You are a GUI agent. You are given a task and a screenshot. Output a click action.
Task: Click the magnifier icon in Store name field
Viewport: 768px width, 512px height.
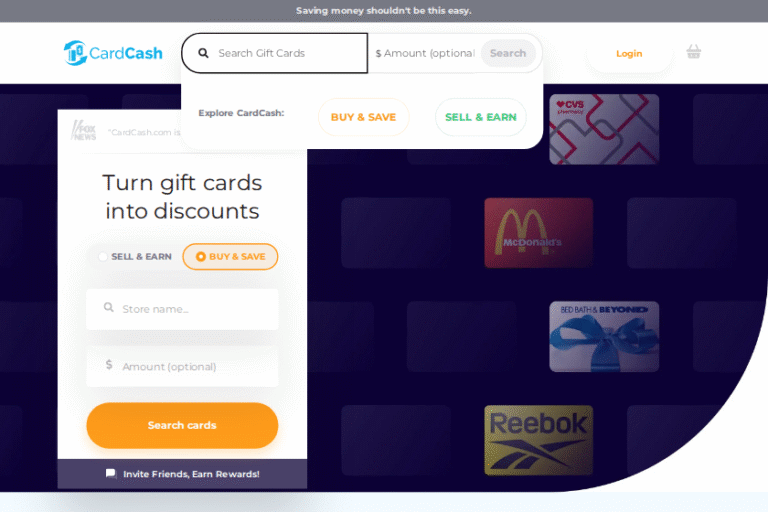click(109, 308)
